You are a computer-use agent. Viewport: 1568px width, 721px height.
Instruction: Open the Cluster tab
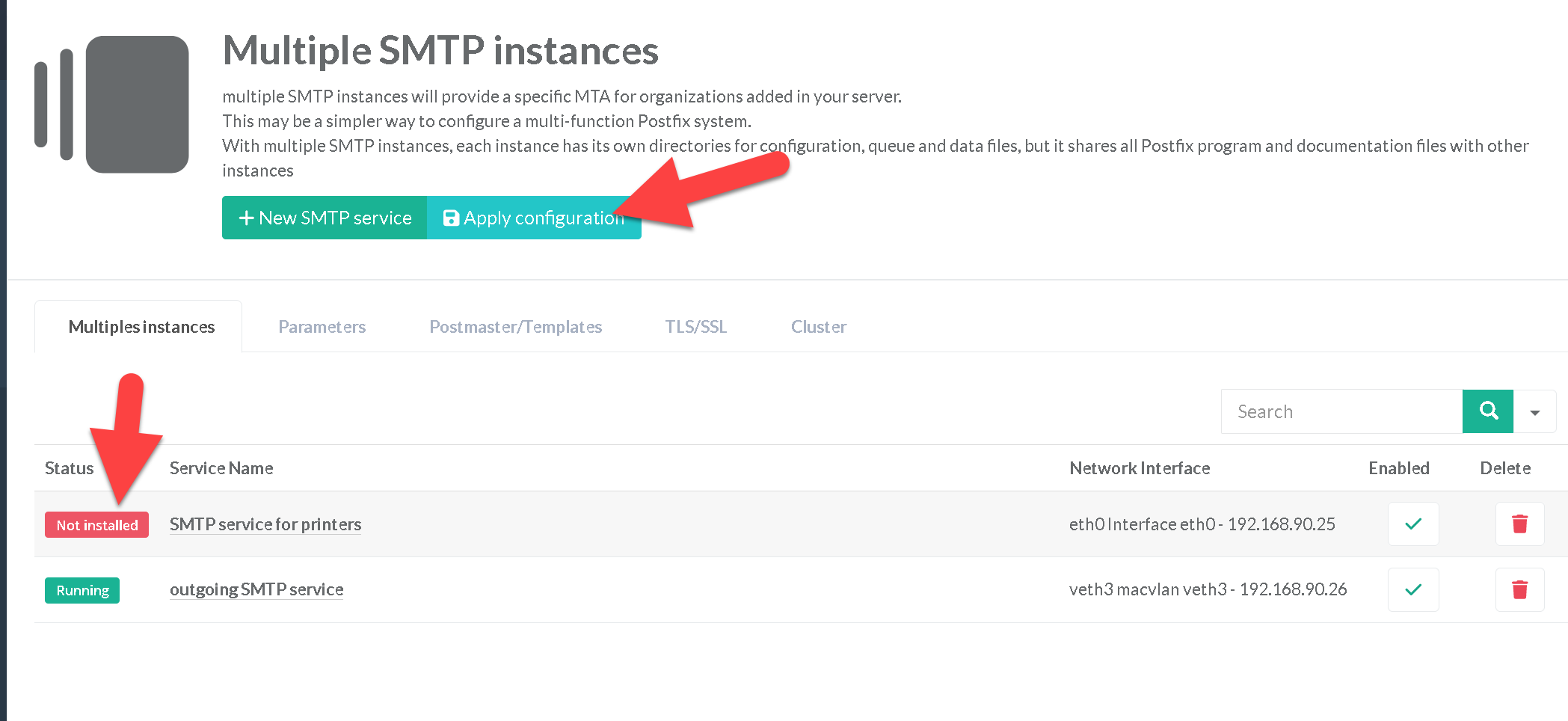click(x=818, y=327)
